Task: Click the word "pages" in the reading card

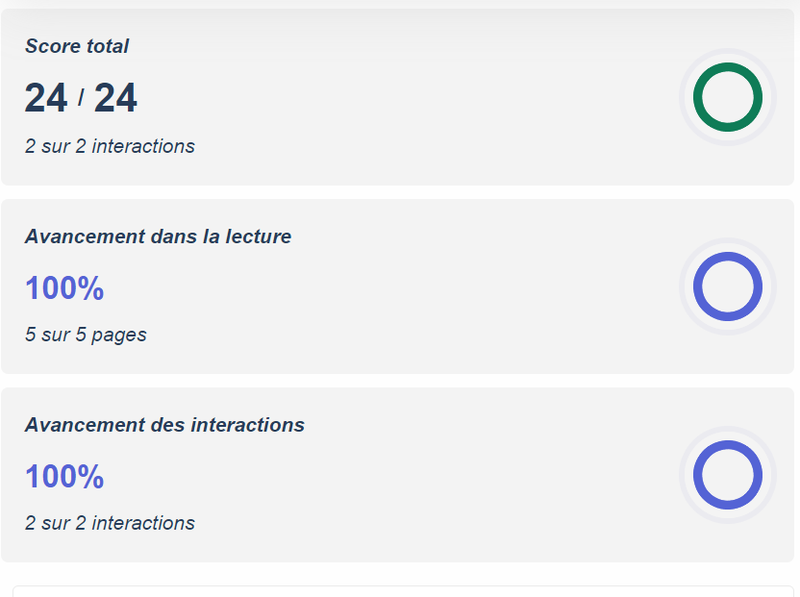Action: tap(120, 335)
